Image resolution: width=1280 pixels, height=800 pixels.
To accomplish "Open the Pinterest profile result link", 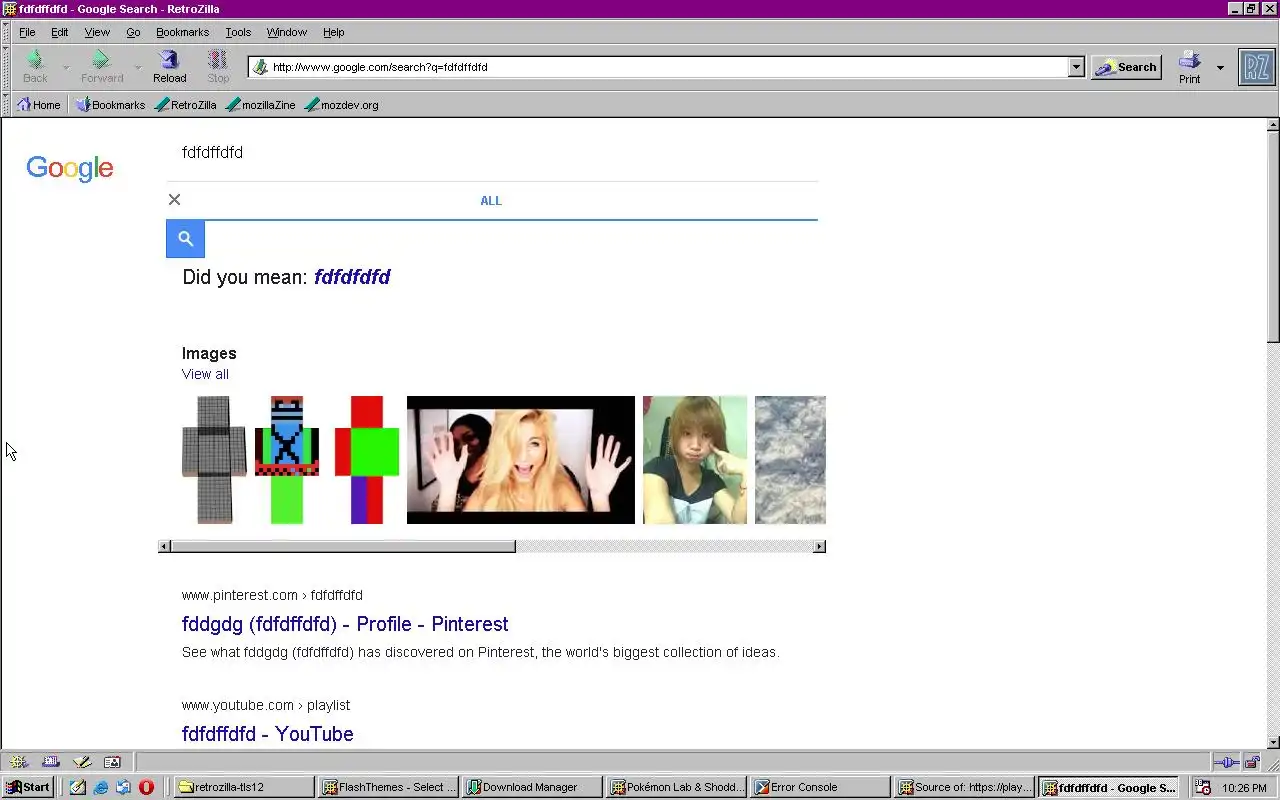I will click(345, 624).
